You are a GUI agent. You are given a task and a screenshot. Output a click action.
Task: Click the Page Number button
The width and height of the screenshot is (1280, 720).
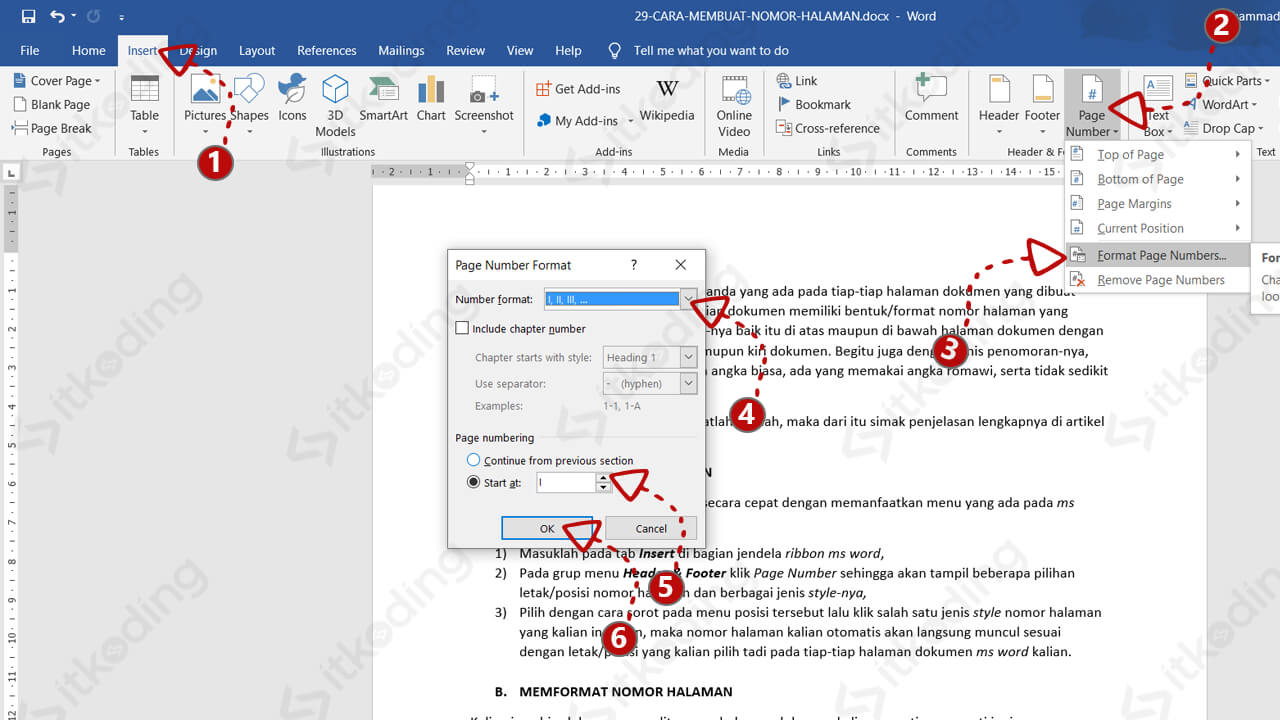point(1092,104)
